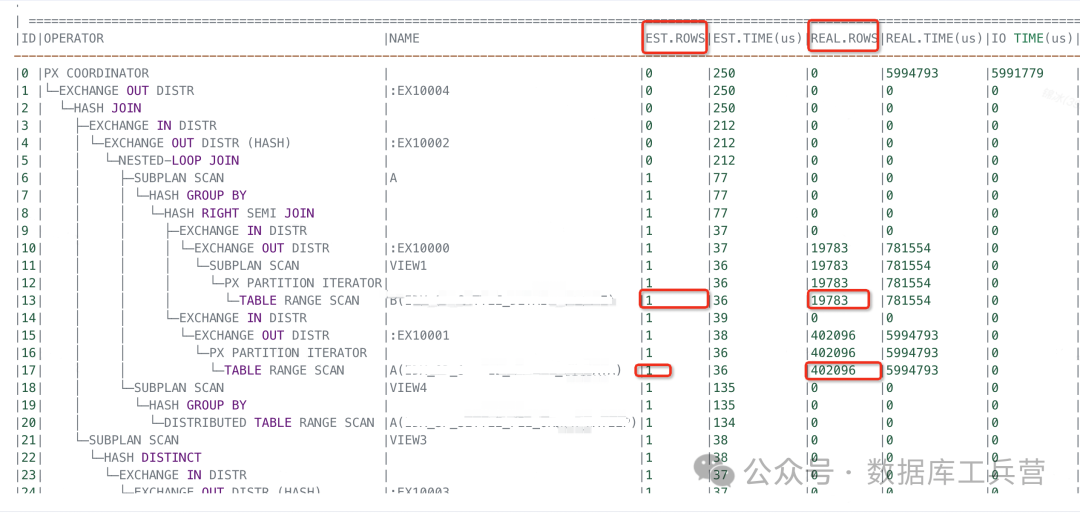Click the OPERATOR column header
This screenshot has width=1080, height=515.
74,39
